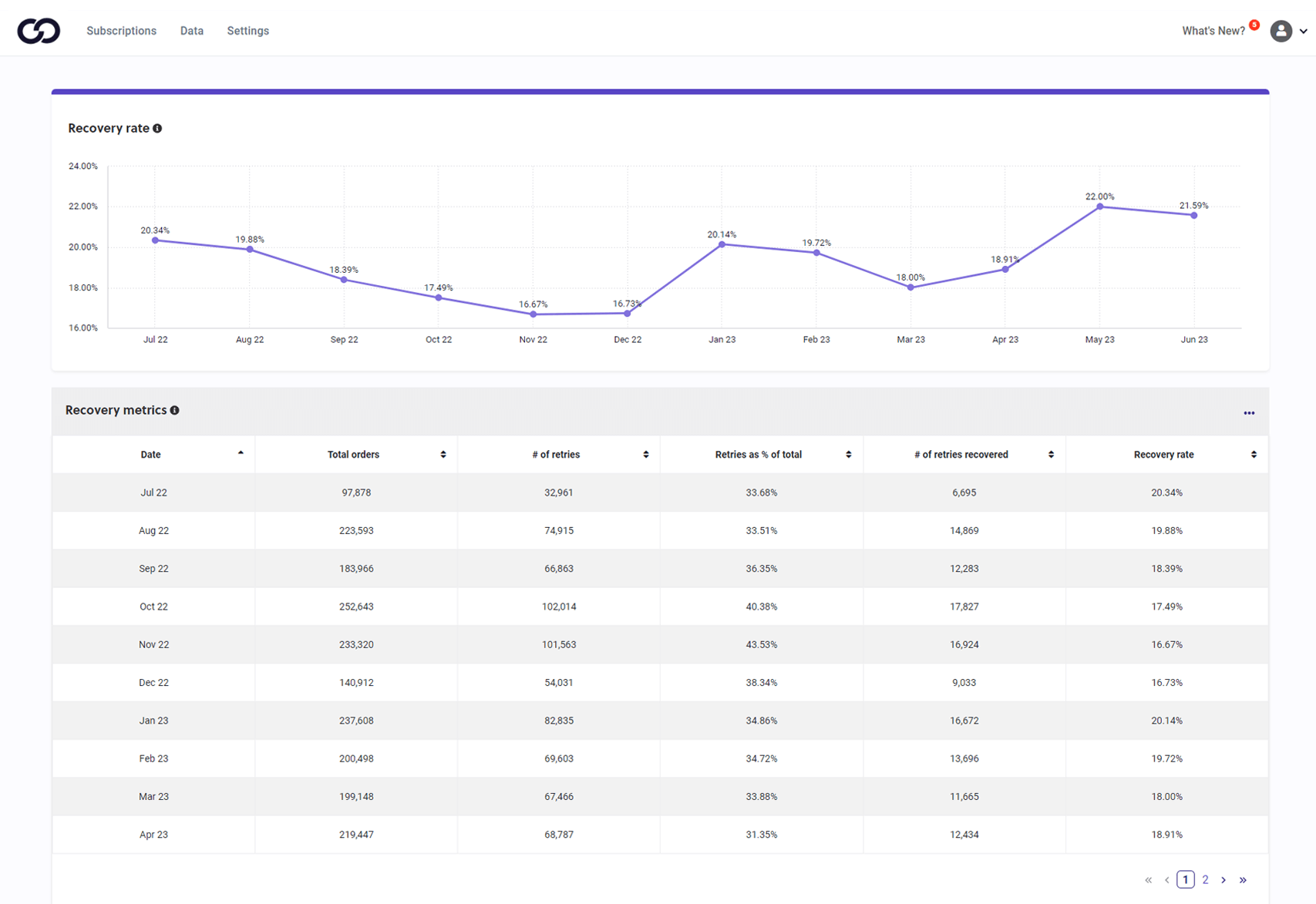
Task: Sort by the Total orders column
Action: tap(443, 455)
